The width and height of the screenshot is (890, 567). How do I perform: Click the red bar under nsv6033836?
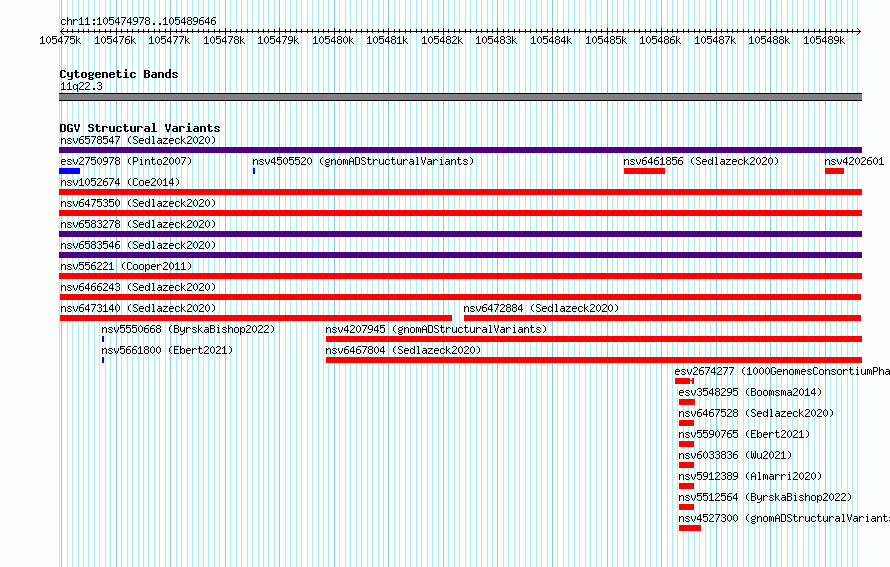click(x=686, y=465)
